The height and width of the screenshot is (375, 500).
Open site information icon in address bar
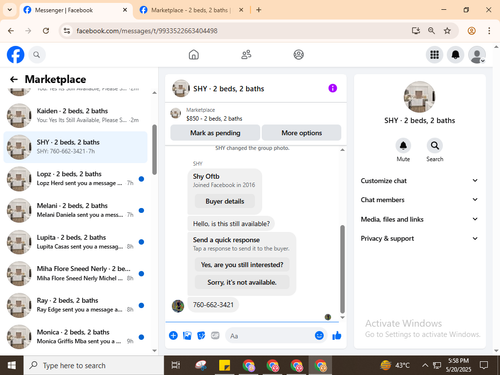(67, 31)
